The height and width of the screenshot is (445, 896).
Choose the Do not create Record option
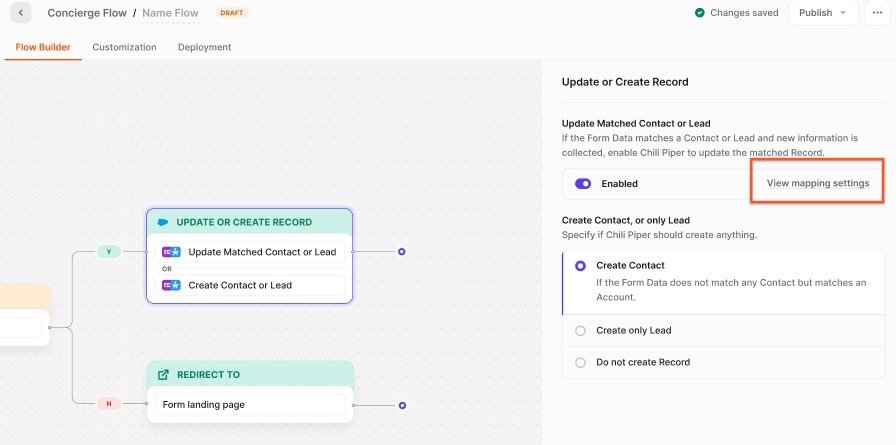pos(580,362)
